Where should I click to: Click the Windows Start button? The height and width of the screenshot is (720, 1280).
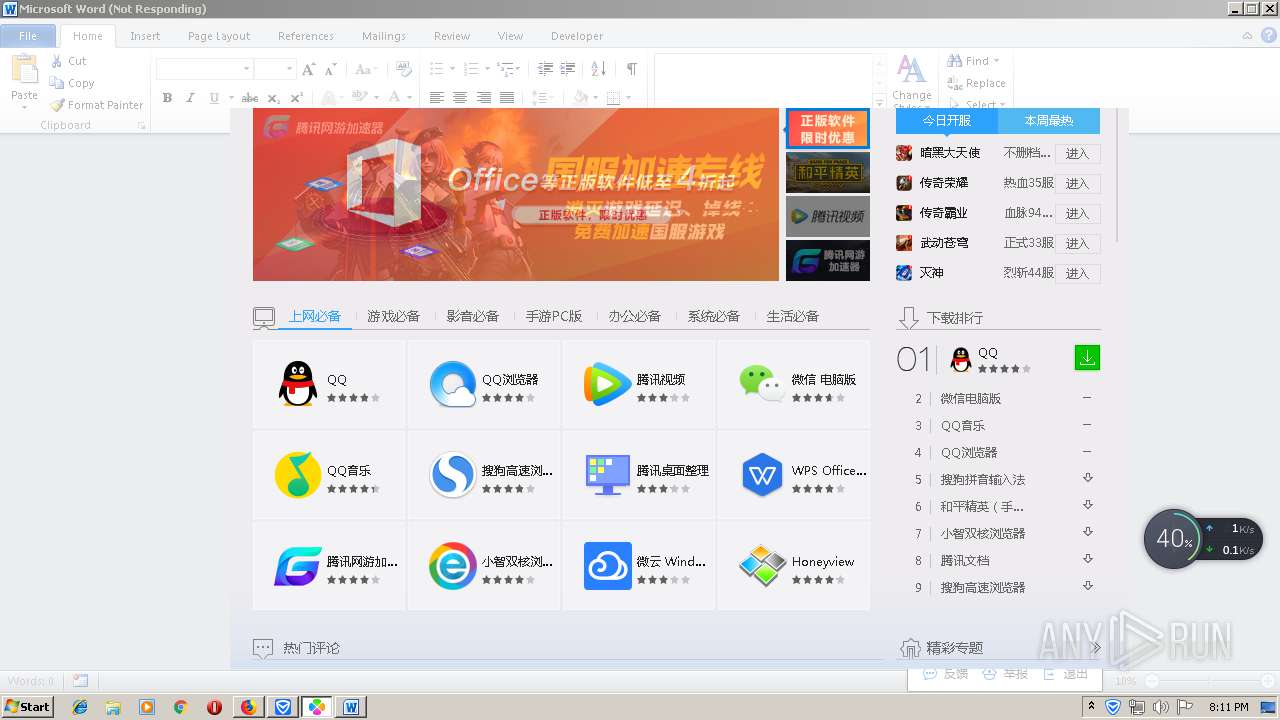27,707
